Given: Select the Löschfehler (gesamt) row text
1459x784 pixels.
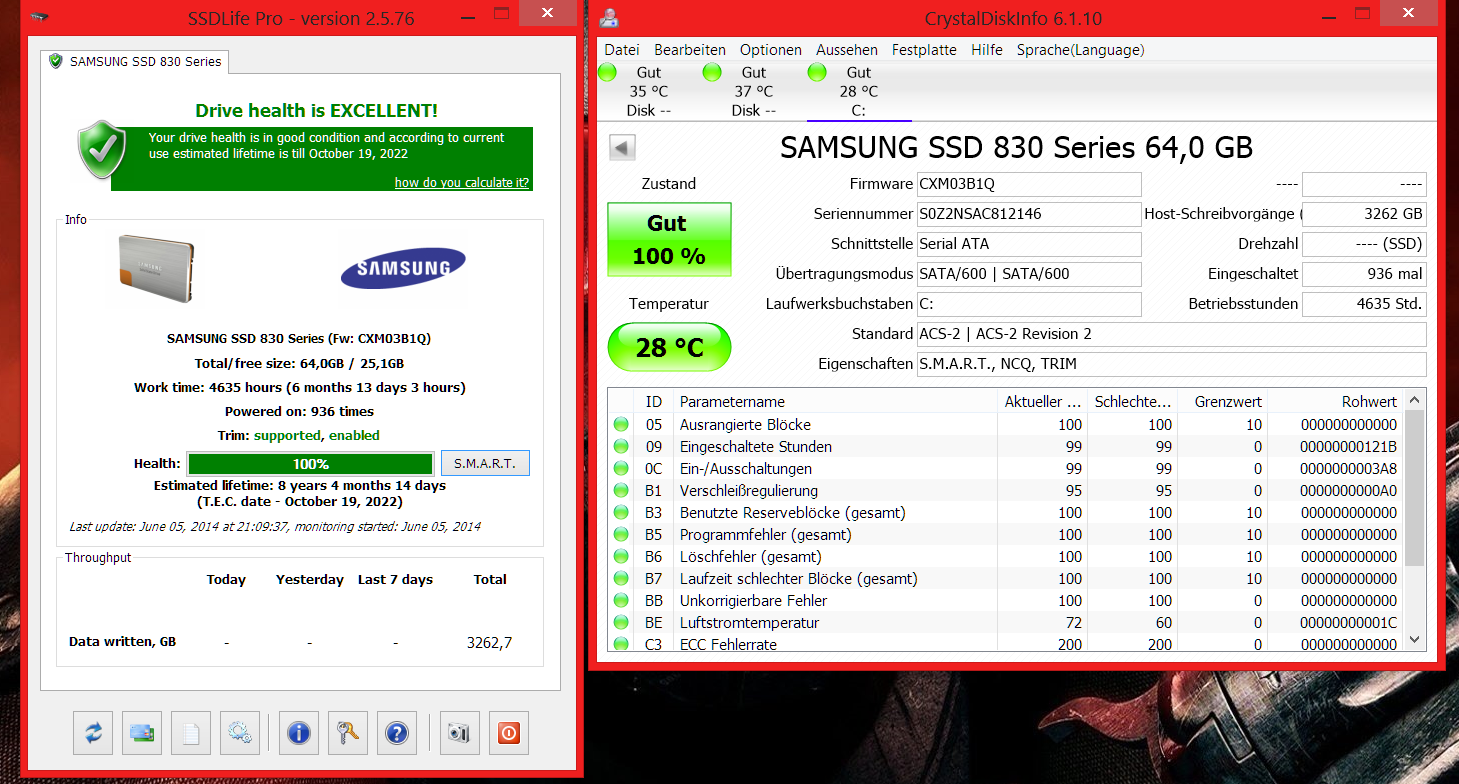Looking at the screenshot, I should [x=750, y=557].
